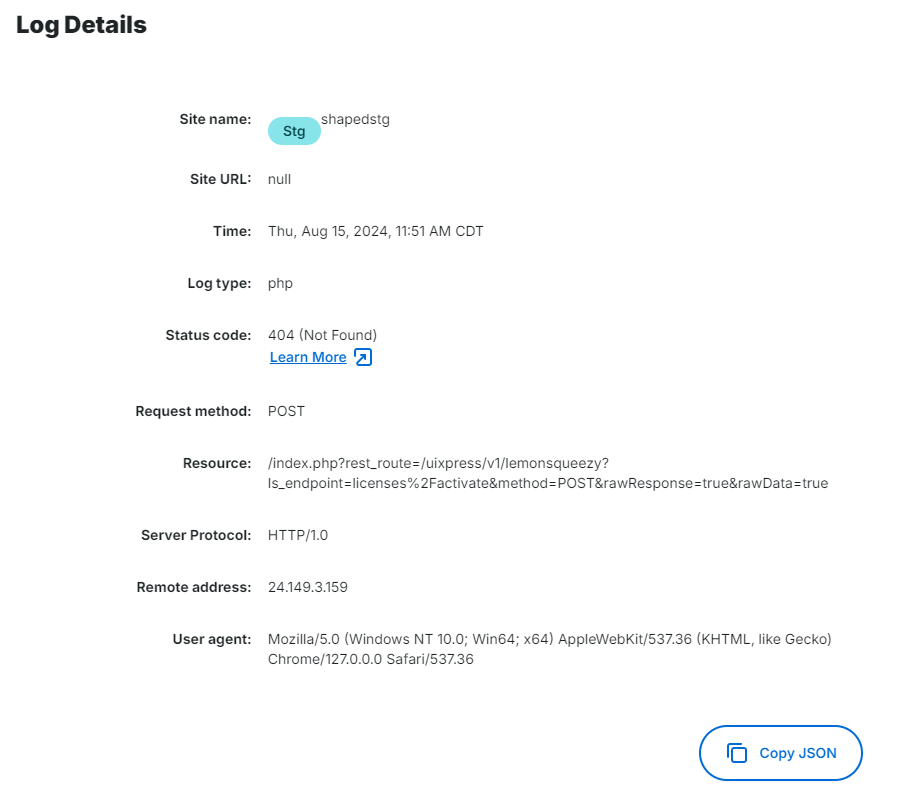Select the Thu, Aug 15, 2024 time value
This screenshot has height=787, width=904.
(x=375, y=231)
